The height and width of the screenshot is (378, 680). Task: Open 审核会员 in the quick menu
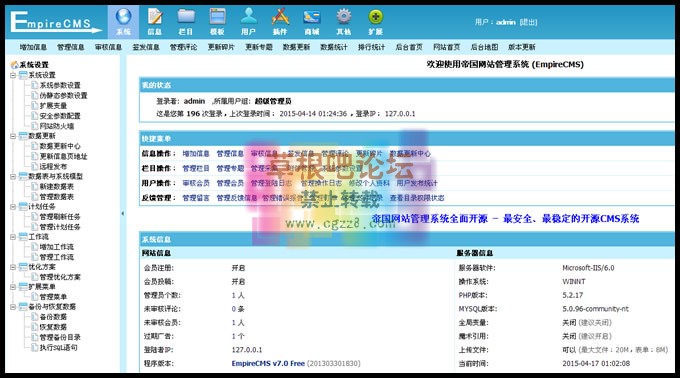(196, 183)
